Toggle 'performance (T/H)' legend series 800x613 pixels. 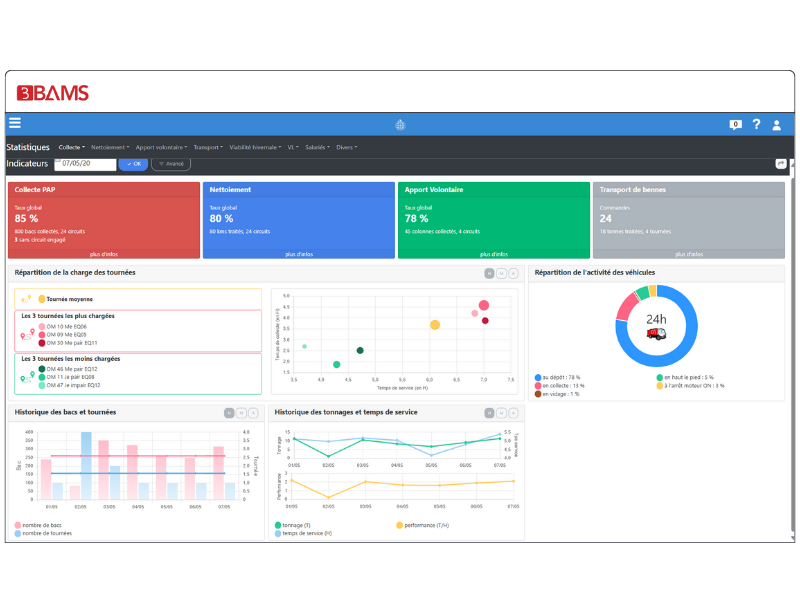coord(400,525)
